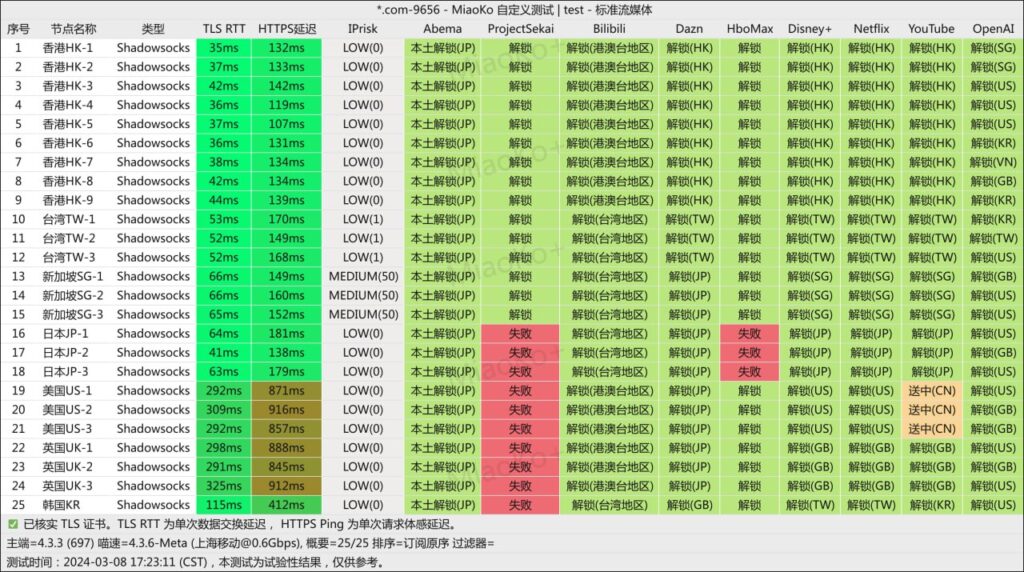
Task: Select 失败 HboMax cell for 日本JP-3
Action: (x=749, y=372)
